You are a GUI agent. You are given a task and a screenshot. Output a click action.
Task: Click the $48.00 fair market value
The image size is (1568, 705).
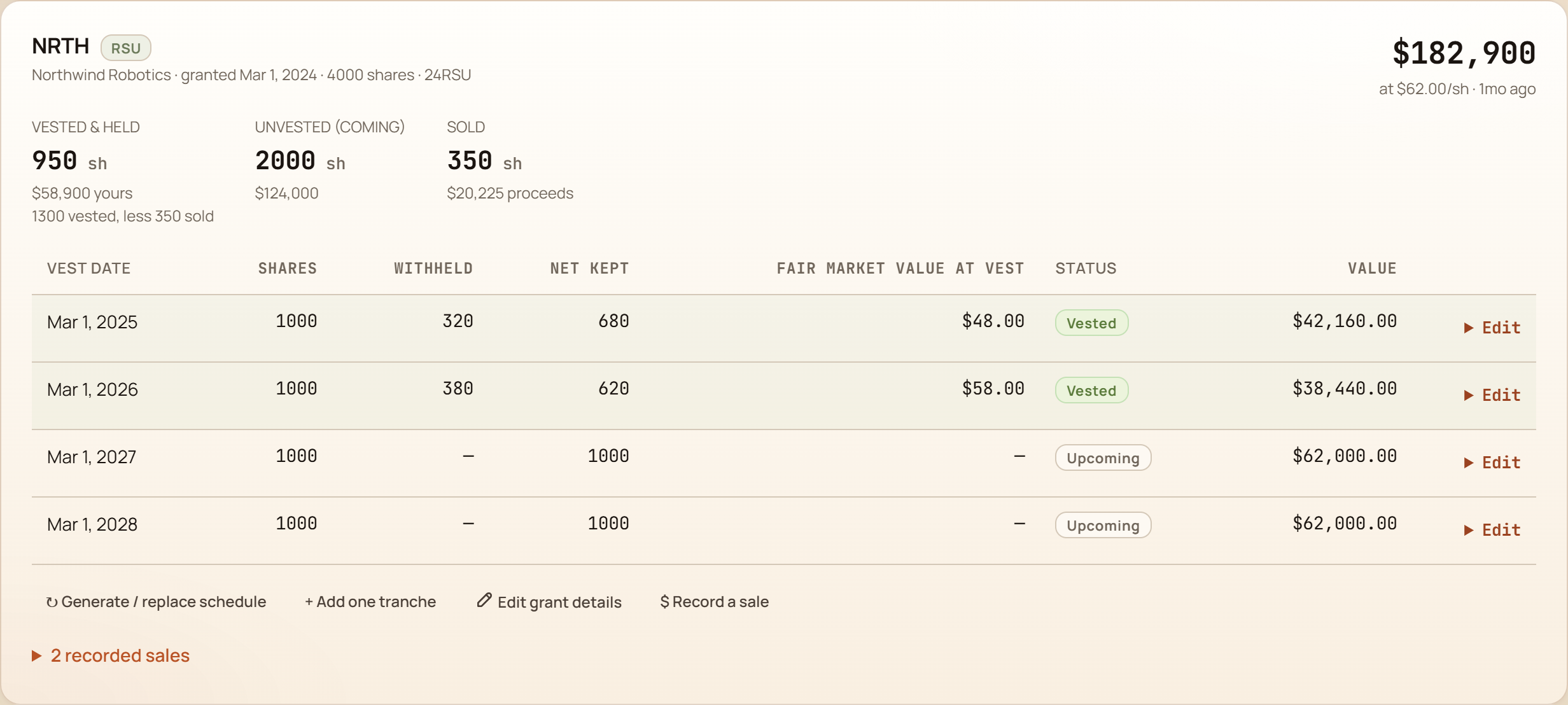pos(993,321)
